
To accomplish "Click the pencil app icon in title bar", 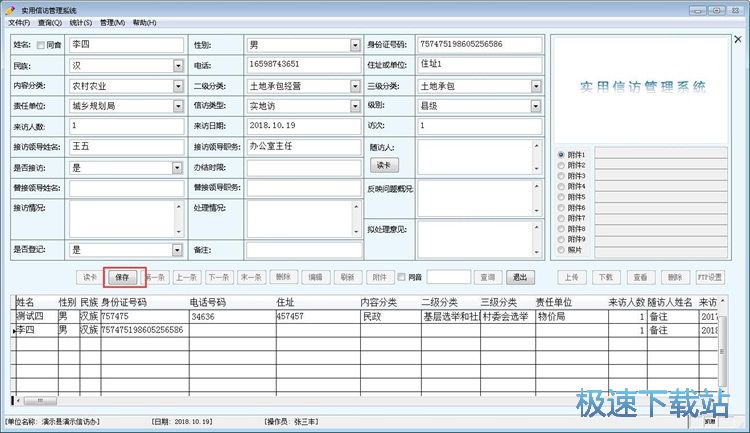I will [x=10, y=10].
